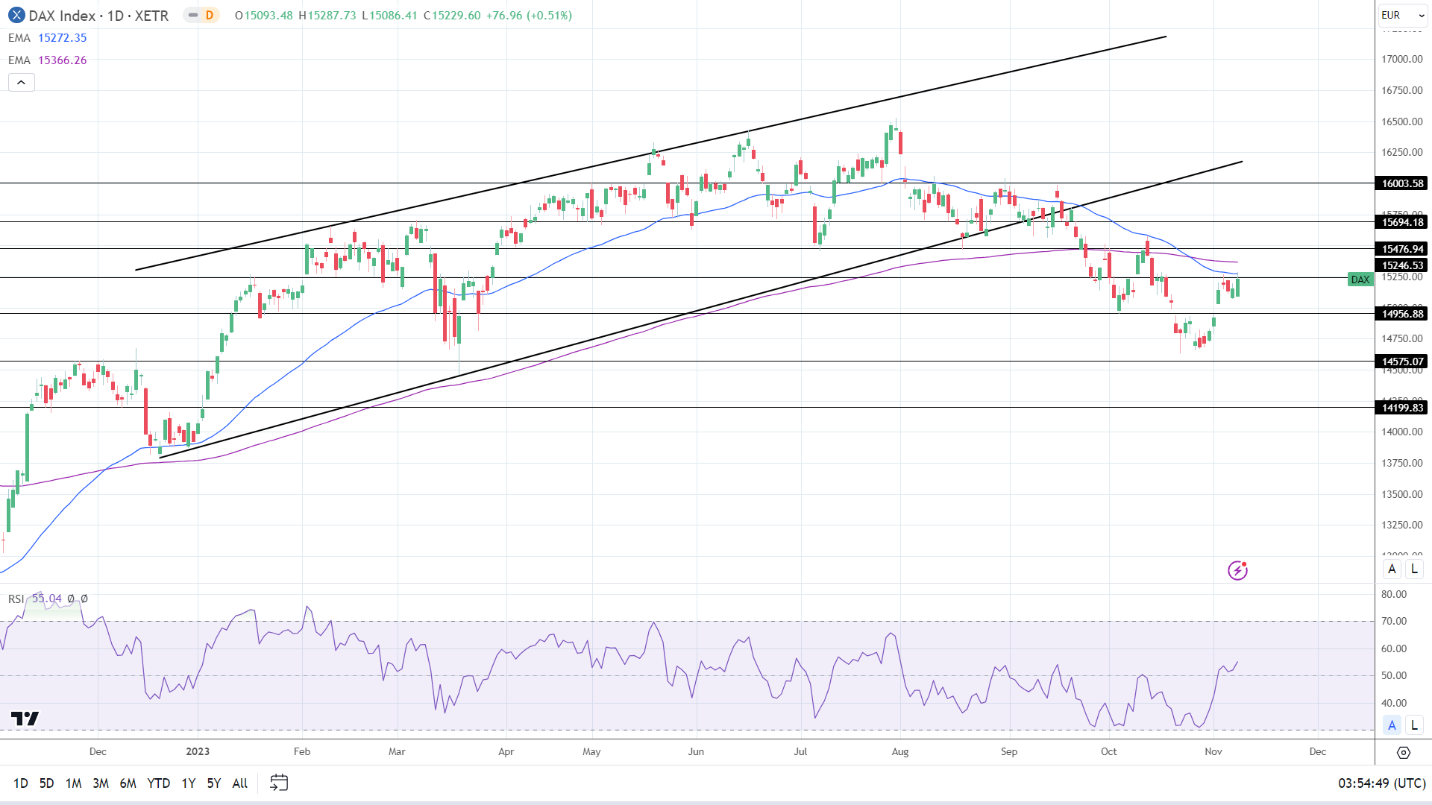Select the 5D time range

coord(47,783)
